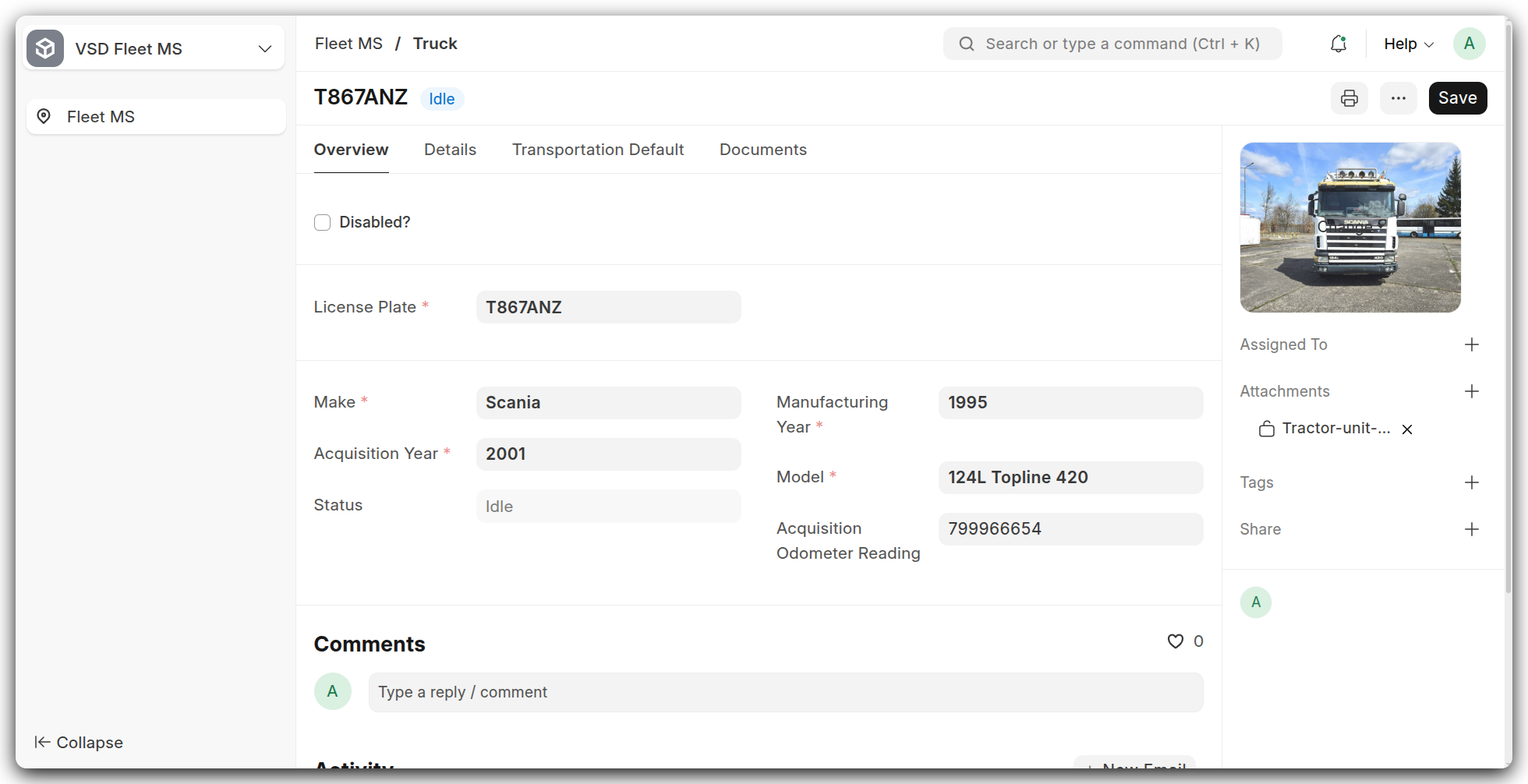Click the Idle status badge
Screen dimensions: 1528x784
(x=442, y=99)
